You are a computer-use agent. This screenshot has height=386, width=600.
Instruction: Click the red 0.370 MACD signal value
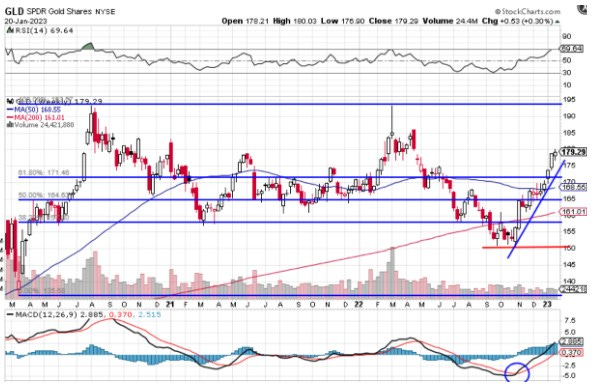[x=121, y=314]
